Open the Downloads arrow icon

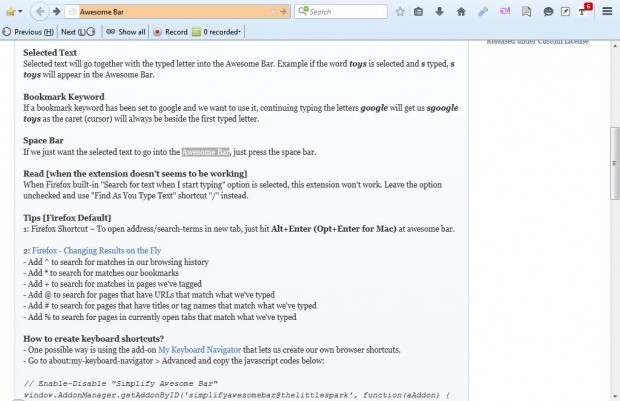click(x=439, y=12)
